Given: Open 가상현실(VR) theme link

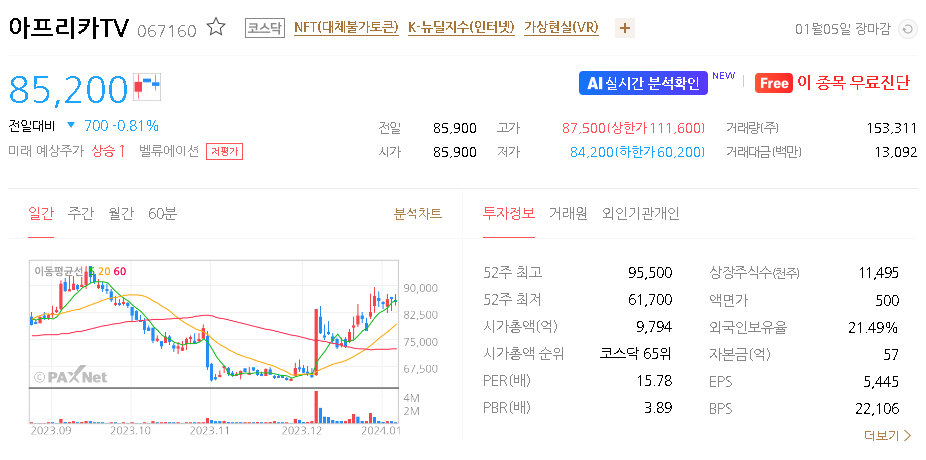Looking at the screenshot, I should [561, 28].
